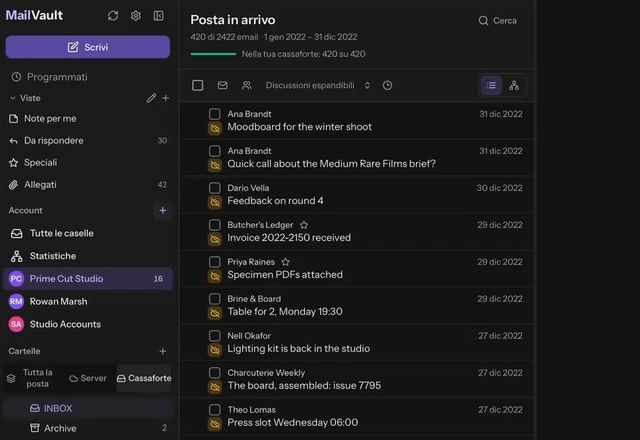This screenshot has width=640, height=440.
Task: Click vault badge on Press slot email
Action: click(x=215, y=424)
